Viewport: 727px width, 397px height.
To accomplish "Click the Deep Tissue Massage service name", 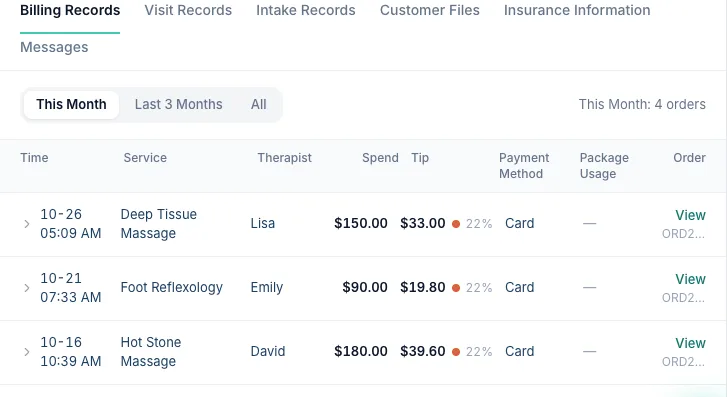I will [159, 224].
